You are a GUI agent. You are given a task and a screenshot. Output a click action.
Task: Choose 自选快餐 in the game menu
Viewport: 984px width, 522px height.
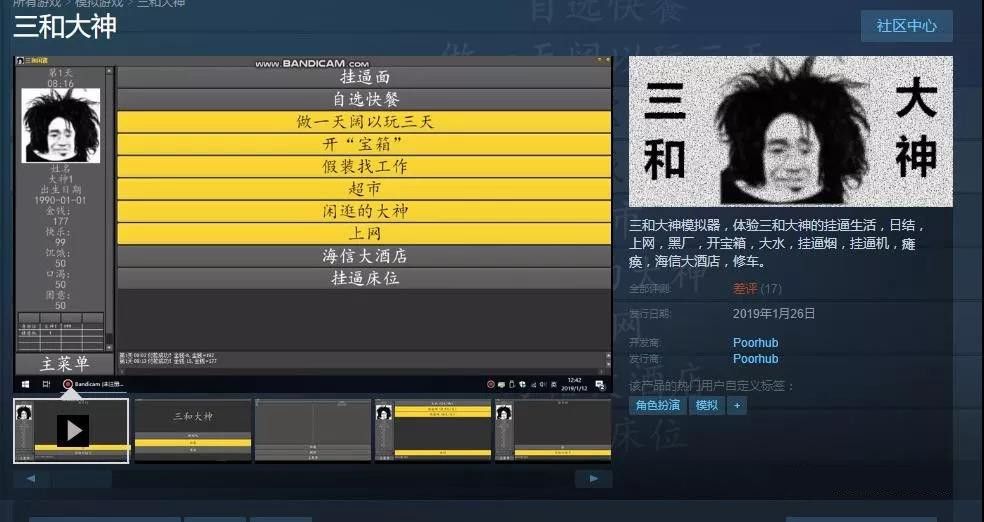[364, 100]
